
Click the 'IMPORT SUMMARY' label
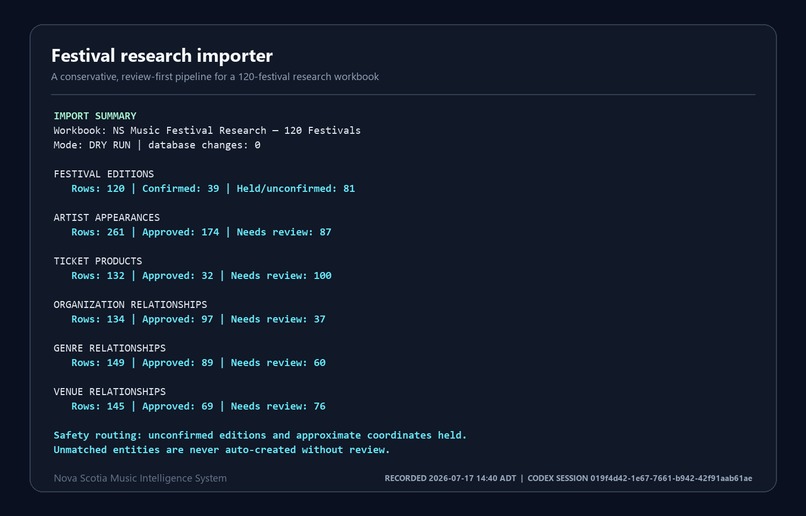tap(95, 116)
